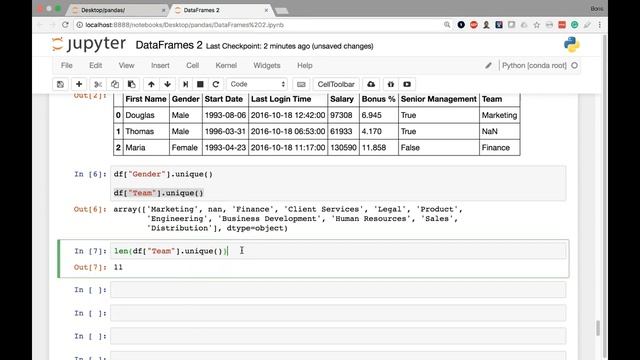Click the 130590 salary value

click(x=343, y=148)
